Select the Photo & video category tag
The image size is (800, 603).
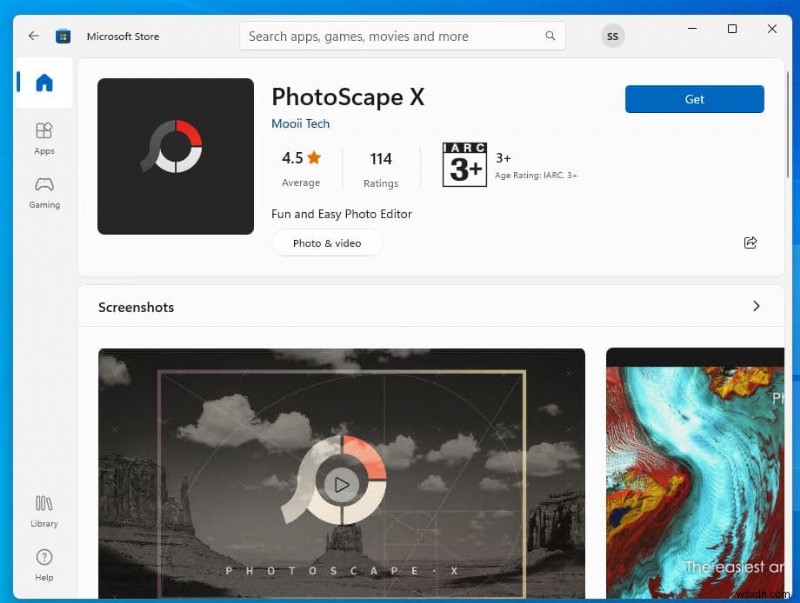[326, 243]
